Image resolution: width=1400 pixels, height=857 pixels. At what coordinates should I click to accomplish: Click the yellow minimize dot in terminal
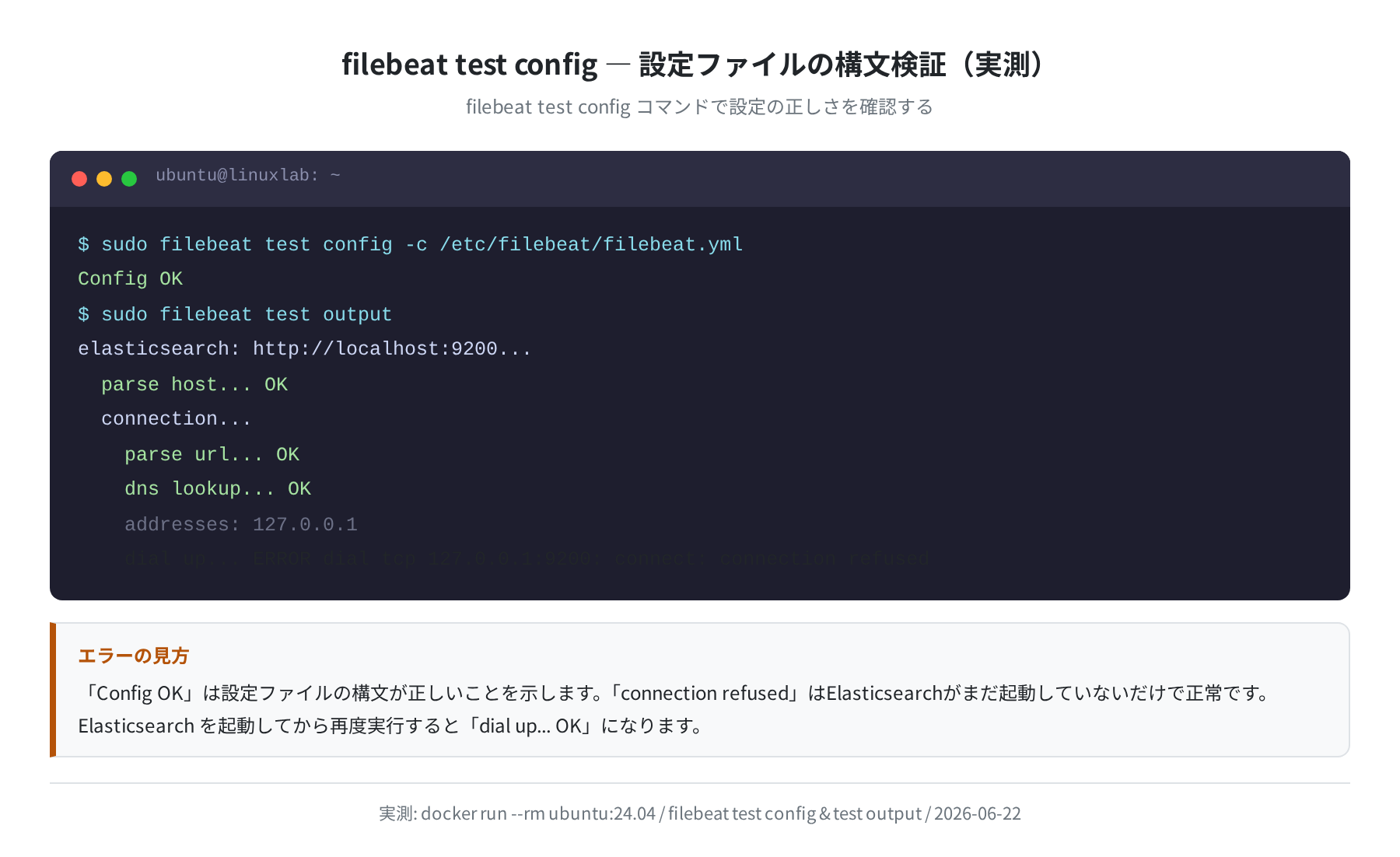[104, 179]
